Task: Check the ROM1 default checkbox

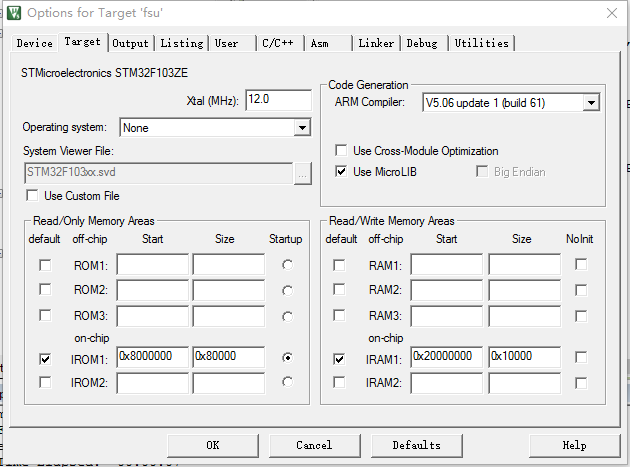Action: pyautogui.click(x=45, y=265)
